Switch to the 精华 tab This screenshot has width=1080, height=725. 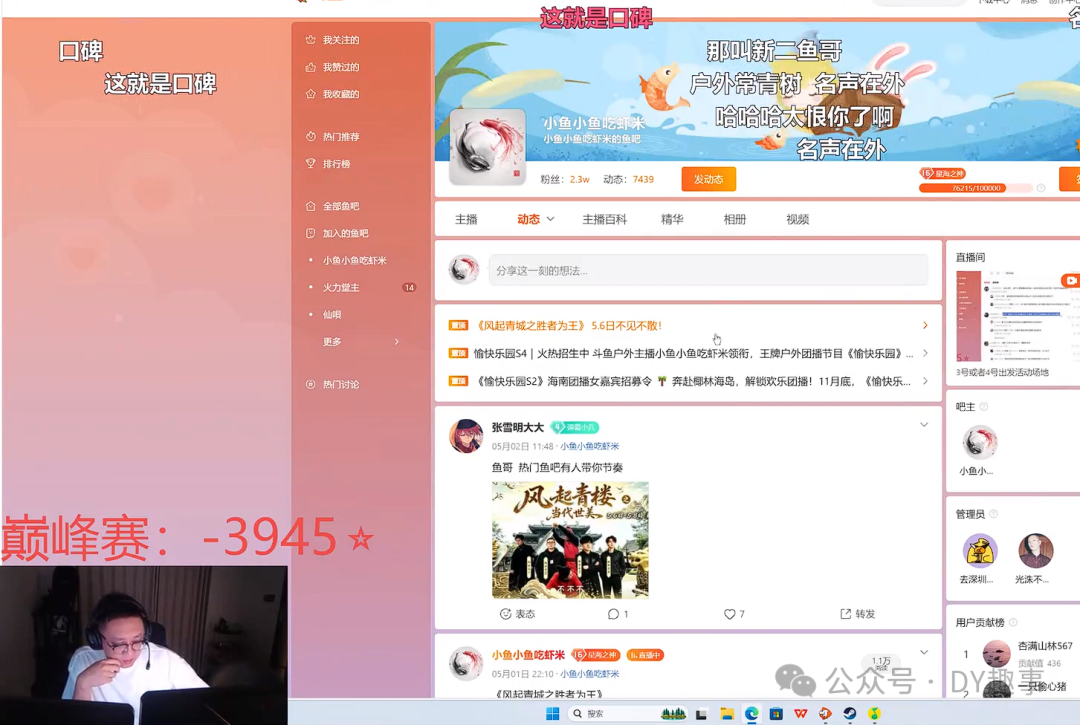pos(672,219)
